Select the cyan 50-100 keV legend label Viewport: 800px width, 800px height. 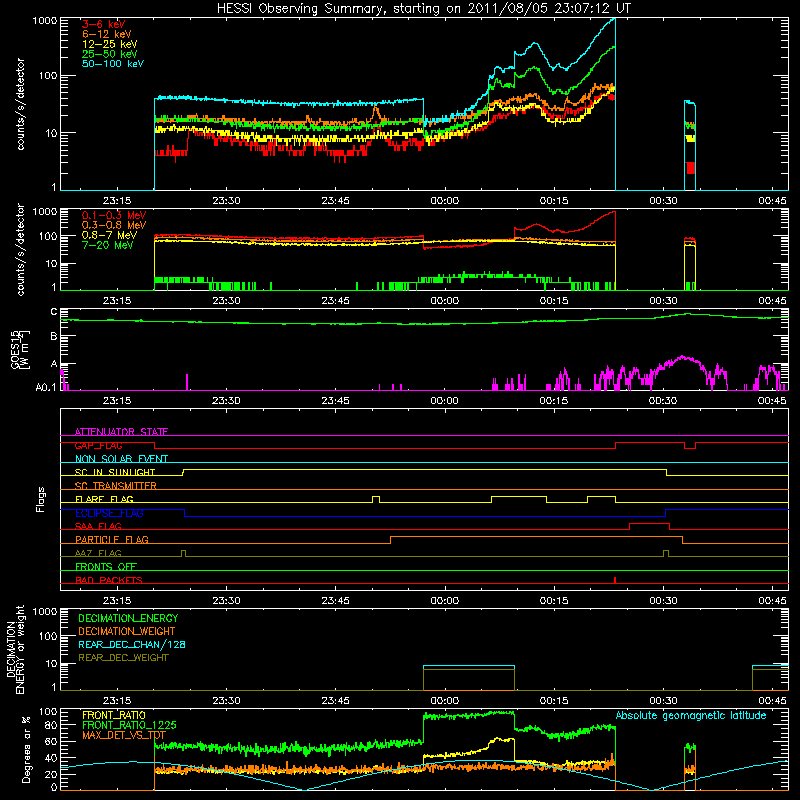click(113, 64)
